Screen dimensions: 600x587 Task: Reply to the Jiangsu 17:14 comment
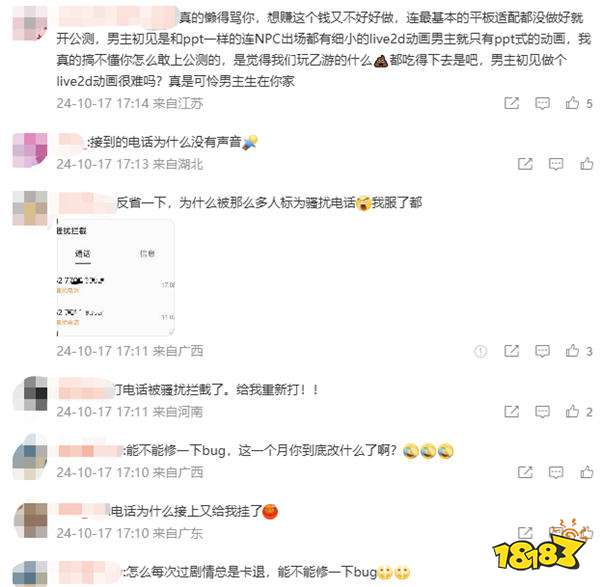pyautogui.click(x=542, y=103)
